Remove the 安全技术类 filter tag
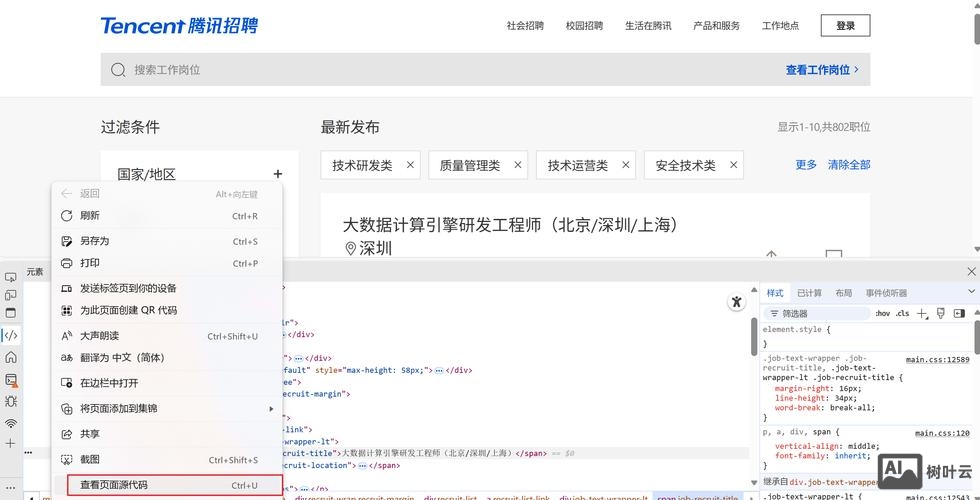Viewport: 980px width, 500px height. 733,165
